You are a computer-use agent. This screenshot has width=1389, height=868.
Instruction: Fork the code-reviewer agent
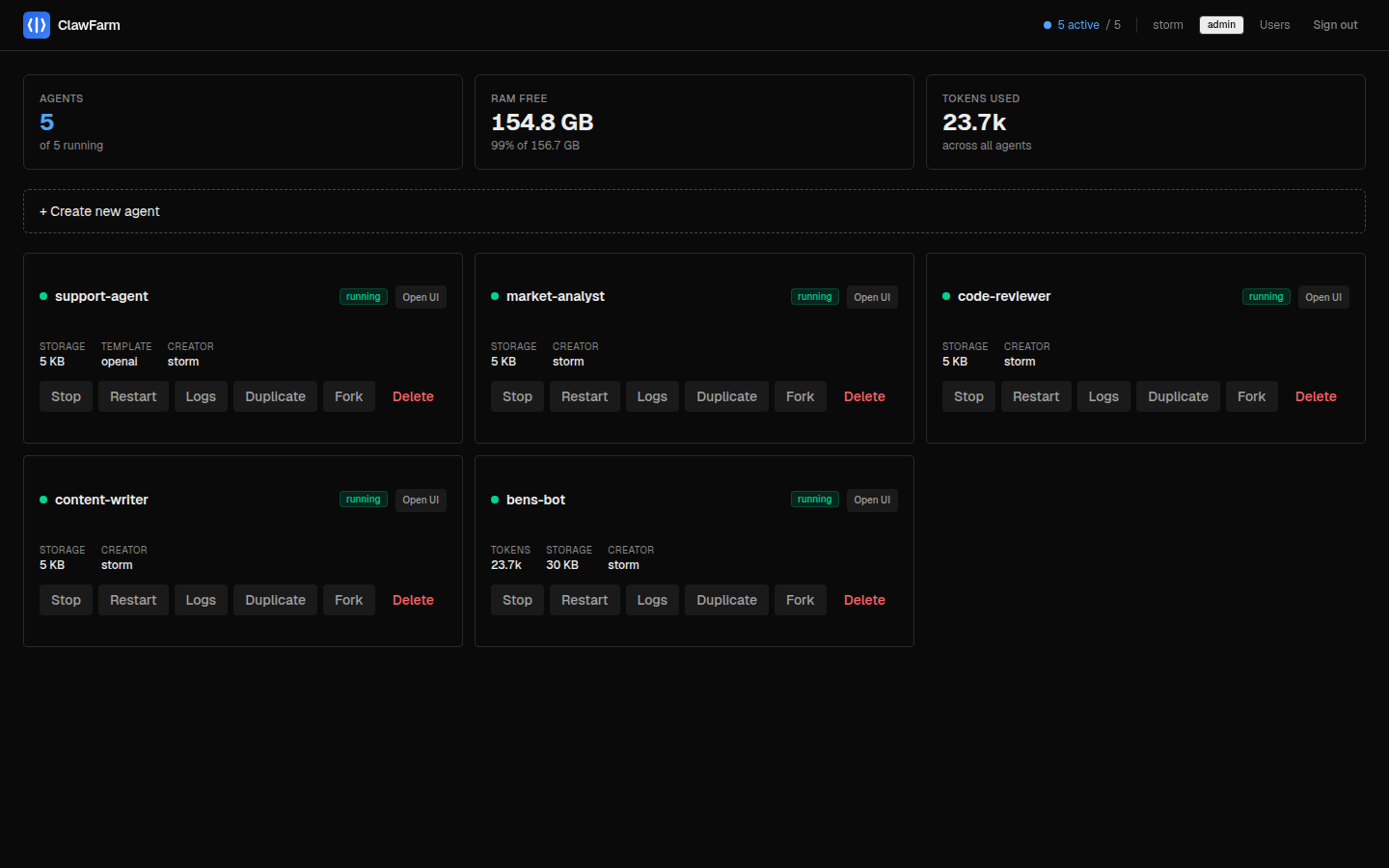pyautogui.click(x=1251, y=396)
